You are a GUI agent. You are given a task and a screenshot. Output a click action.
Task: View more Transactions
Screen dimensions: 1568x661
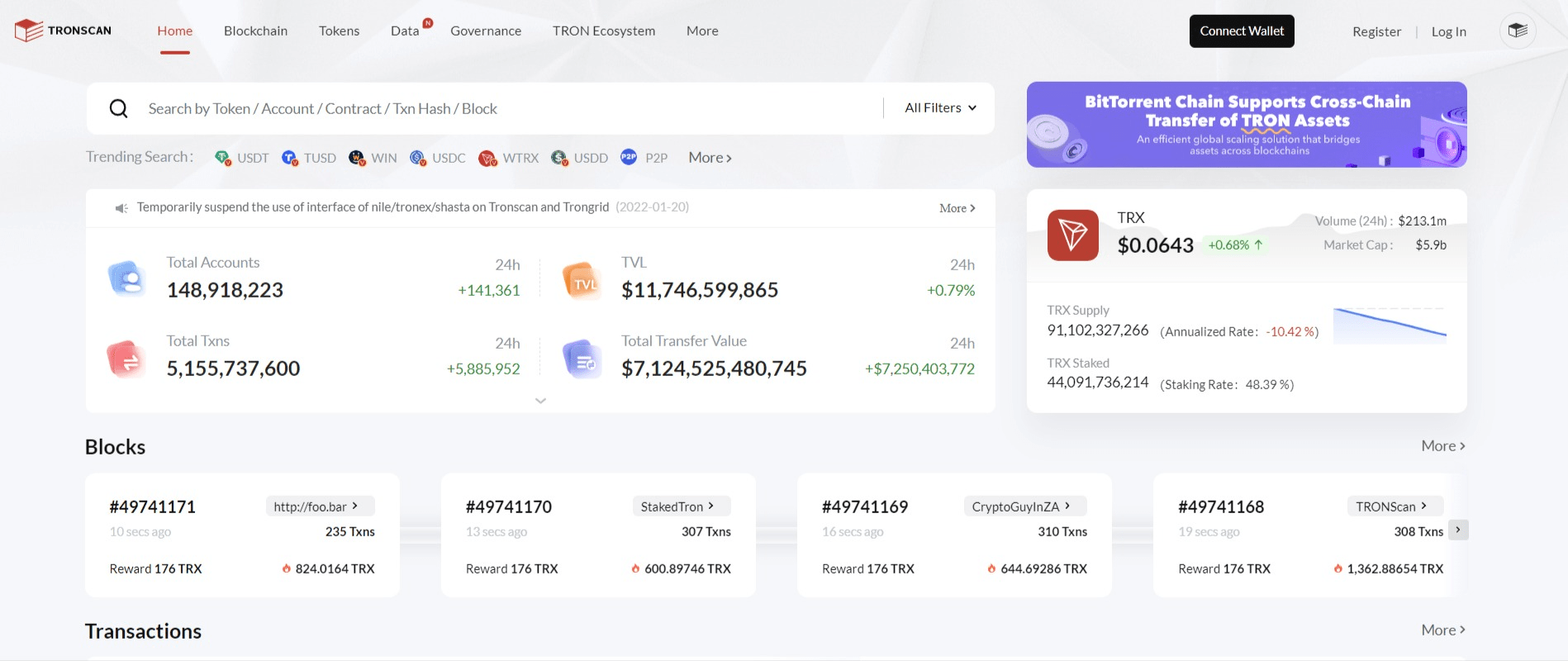(1443, 630)
